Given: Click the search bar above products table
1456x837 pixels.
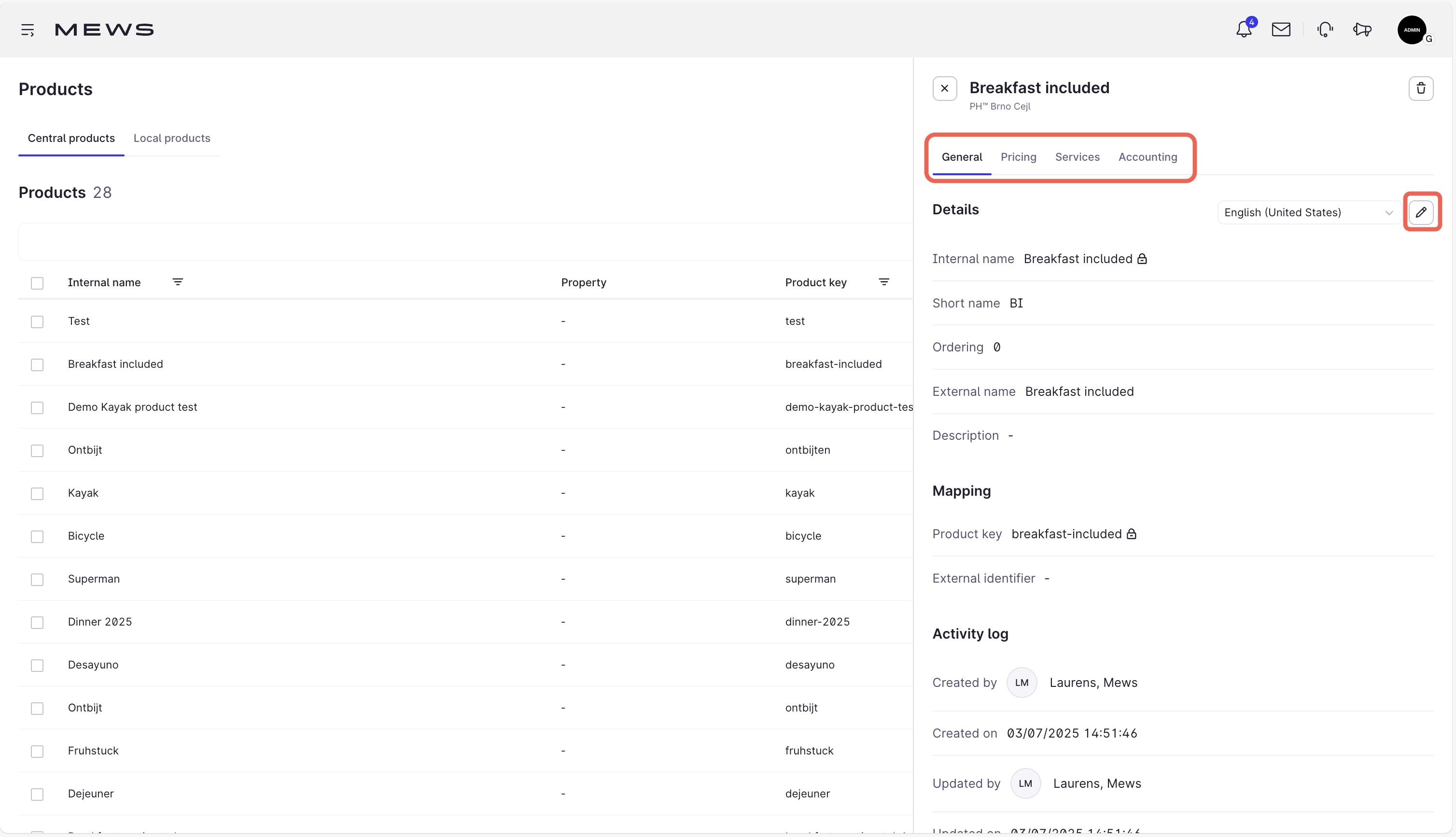Looking at the screenshot, I should [465, 241].
